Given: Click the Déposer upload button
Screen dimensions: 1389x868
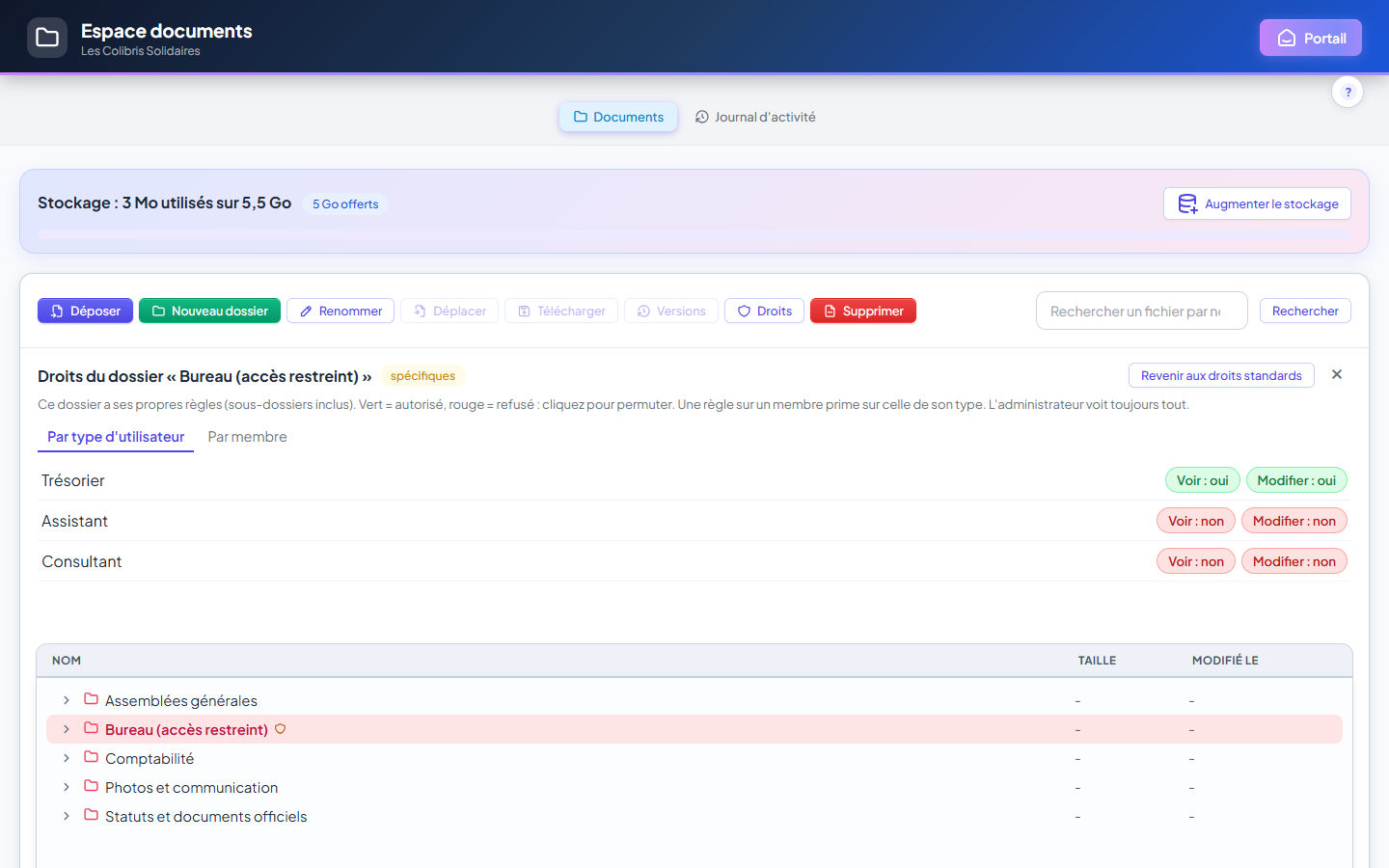Looking at the screenshot, I should tap(85, 311).
